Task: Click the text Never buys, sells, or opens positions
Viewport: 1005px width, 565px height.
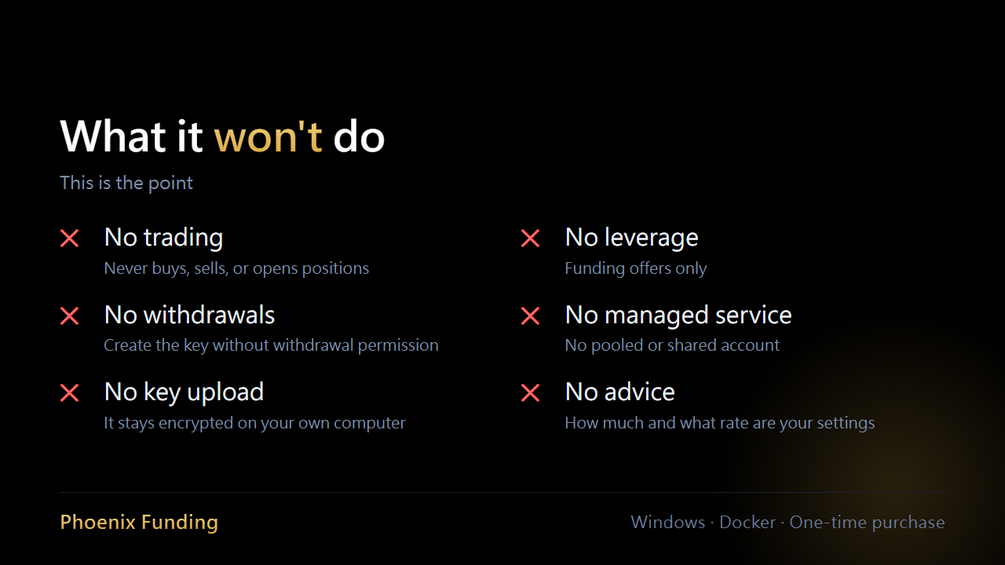Action: (x=237, y=268)
